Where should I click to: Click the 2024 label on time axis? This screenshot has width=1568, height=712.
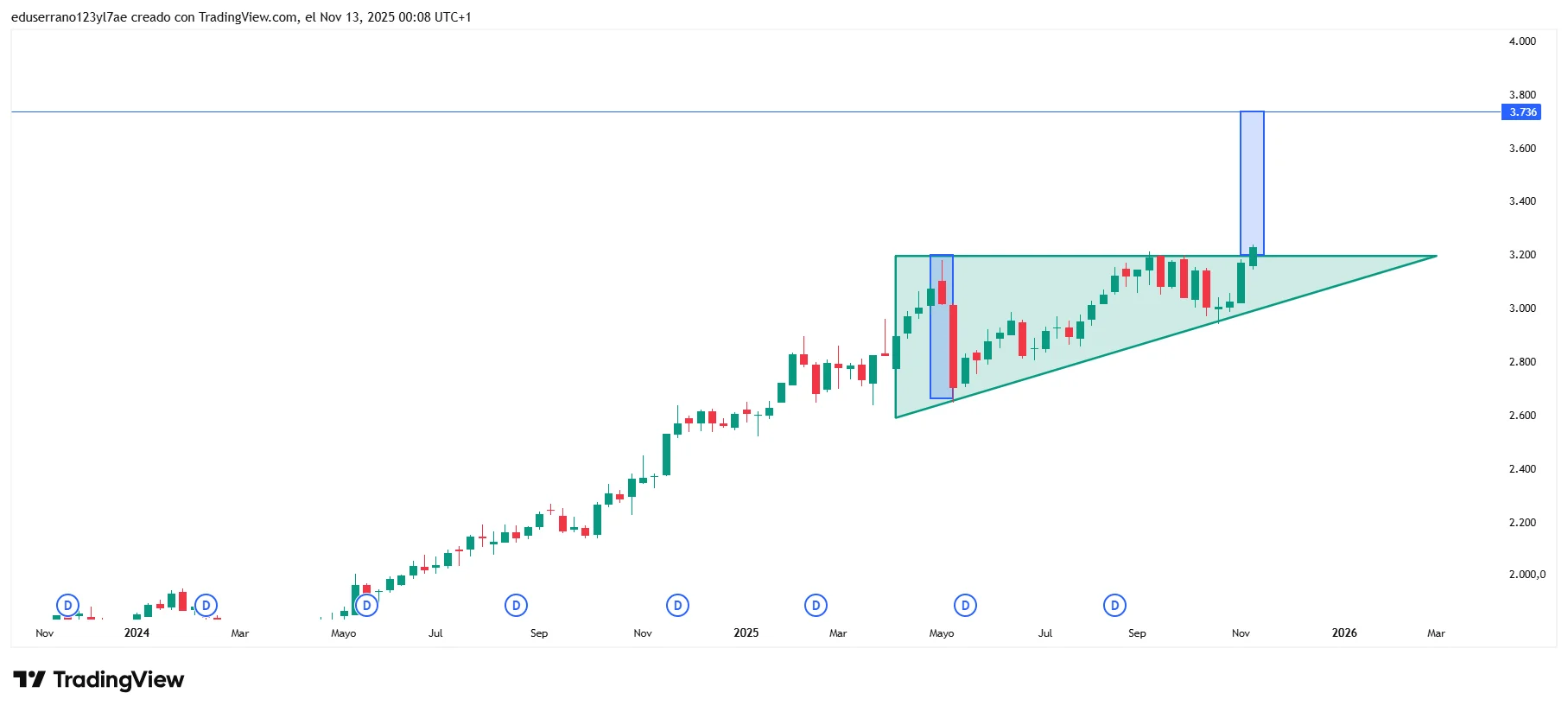coord(136,633)
